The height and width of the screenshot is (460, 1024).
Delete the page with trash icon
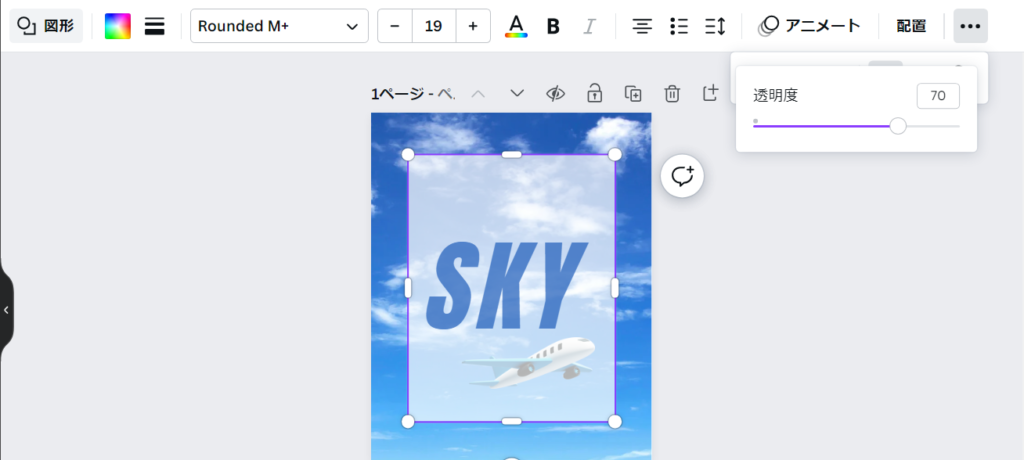click(x=672, y=93)
